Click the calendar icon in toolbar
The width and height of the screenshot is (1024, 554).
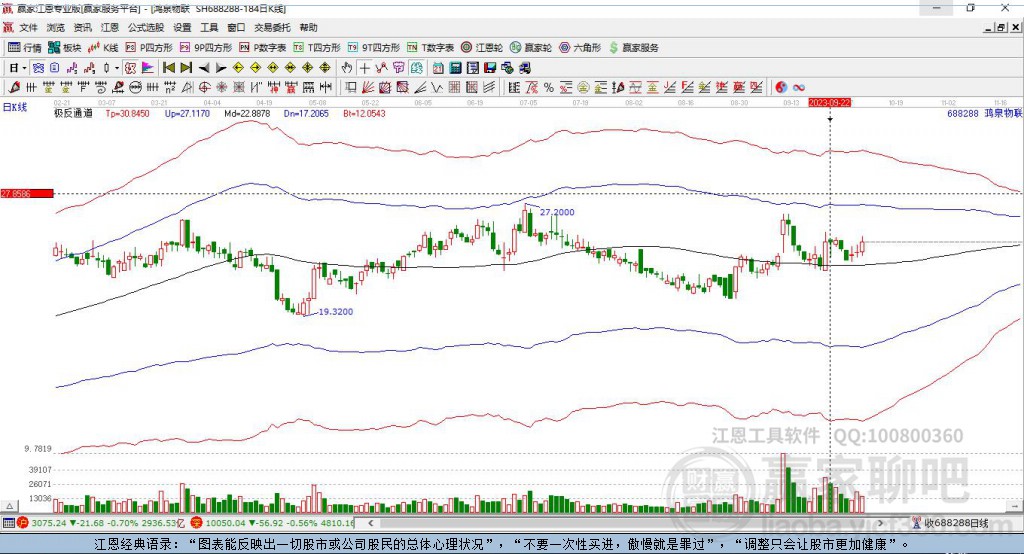tap(438, 68)
